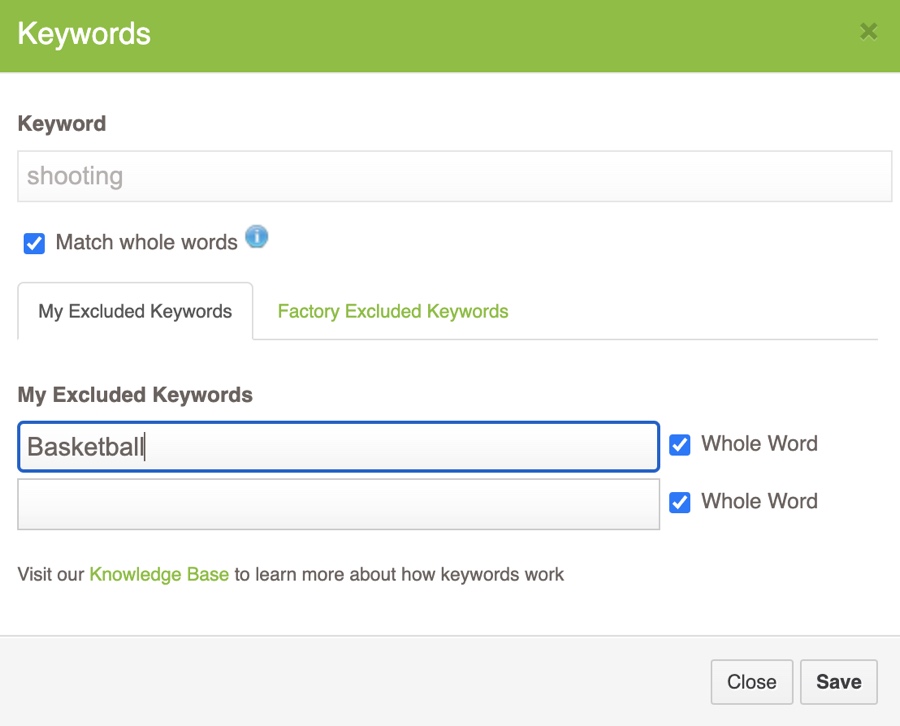This screenshot has width=900, height=726.
Task: Click the empty excluded keyword input
Action: point(337,503)
